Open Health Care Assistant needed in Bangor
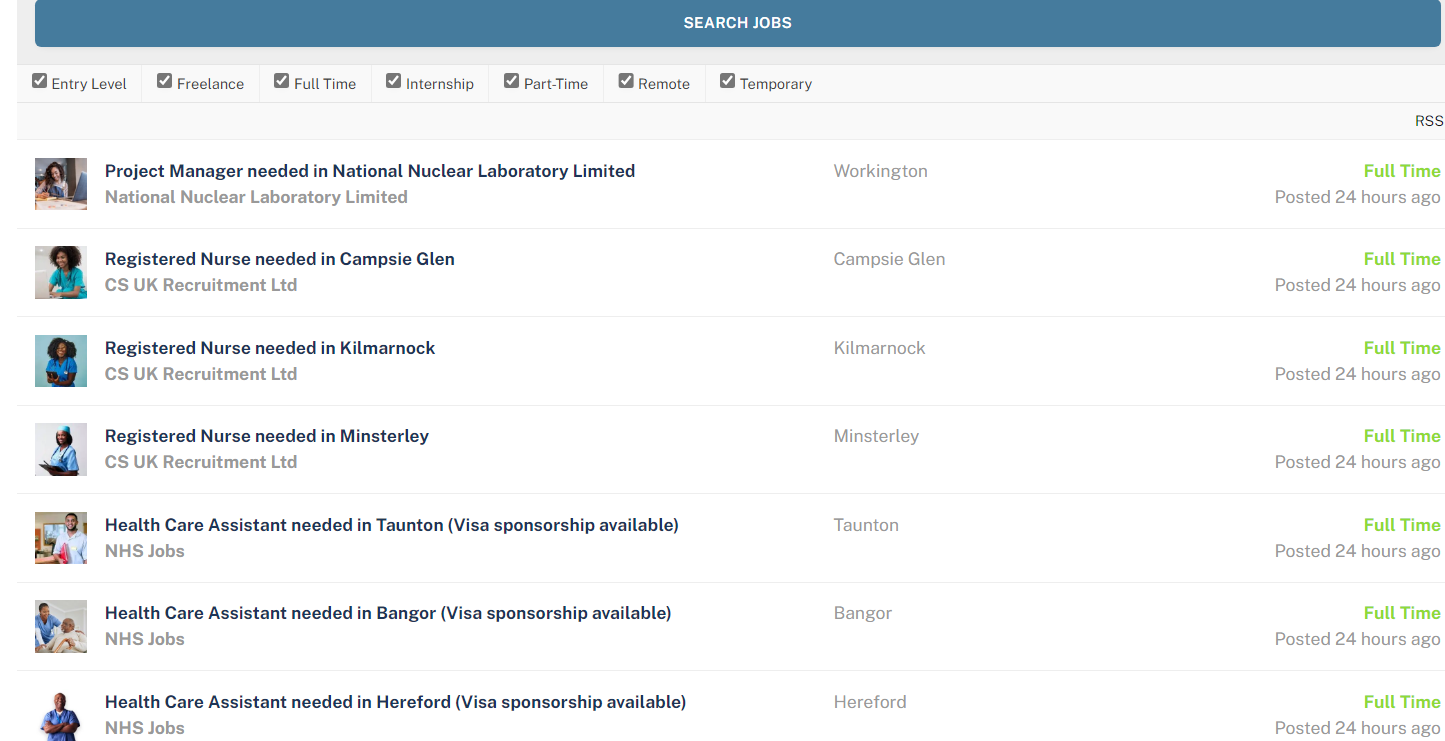The width and height of the screenshot is (1445, 741). [x=388, y=613]
